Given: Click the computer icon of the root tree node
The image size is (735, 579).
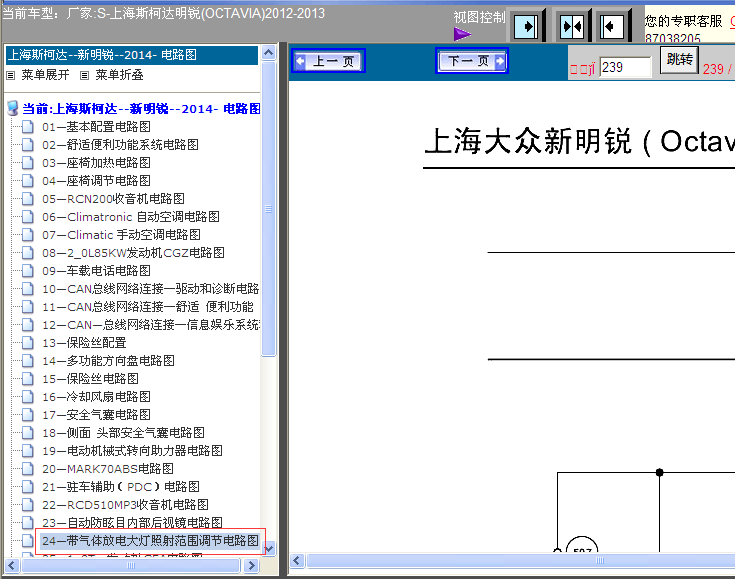Looking at the screenshot, I should coord(13,108).
